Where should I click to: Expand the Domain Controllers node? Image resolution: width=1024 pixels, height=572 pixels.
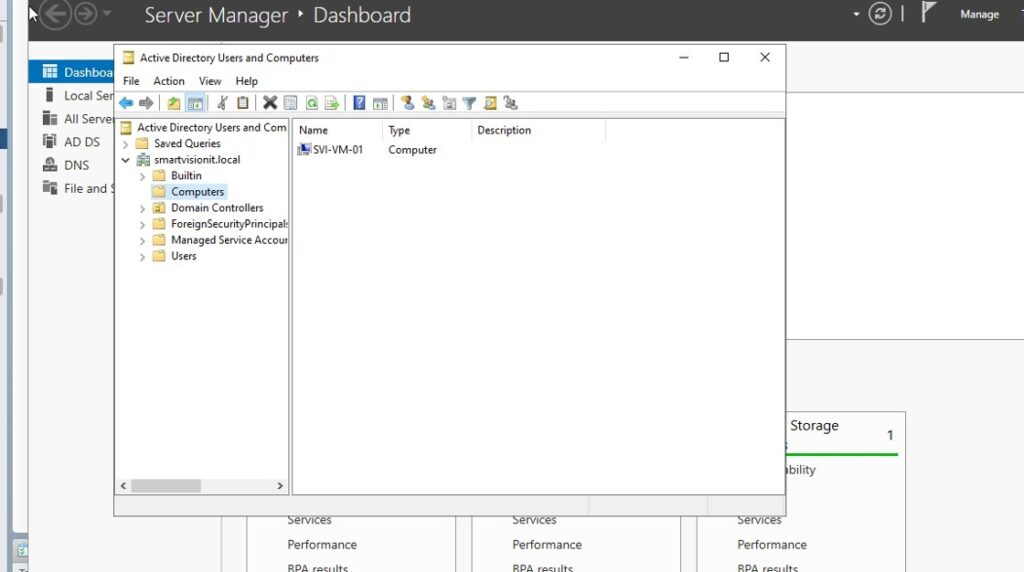pos(142,209)
